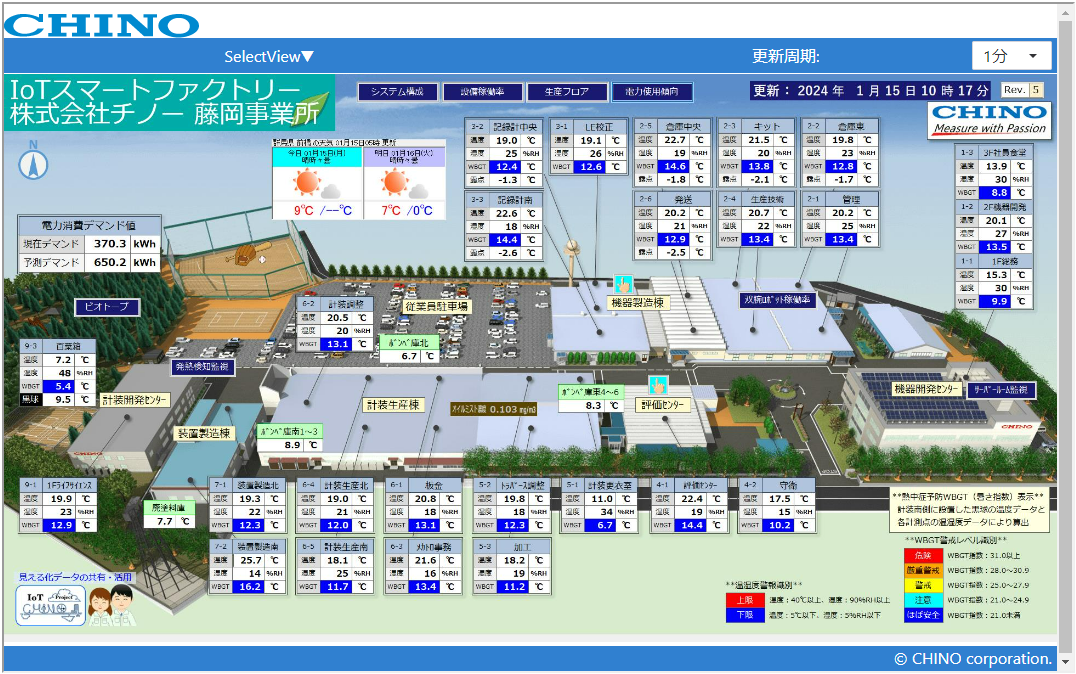Click the orange 厳重警戒 legend swatch
The width and height of the screenshot is (1076, 674).
(923, 570)
